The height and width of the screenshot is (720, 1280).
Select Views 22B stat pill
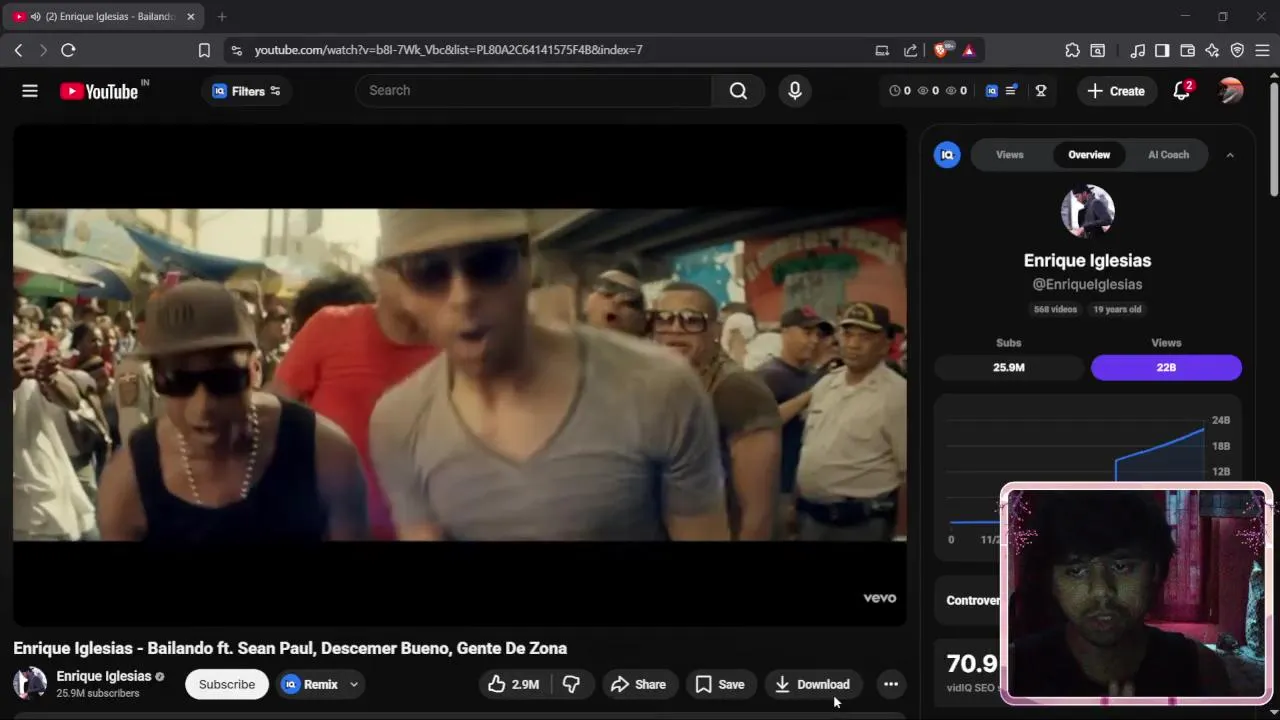pyautogui.click(x=1166, y=367)
